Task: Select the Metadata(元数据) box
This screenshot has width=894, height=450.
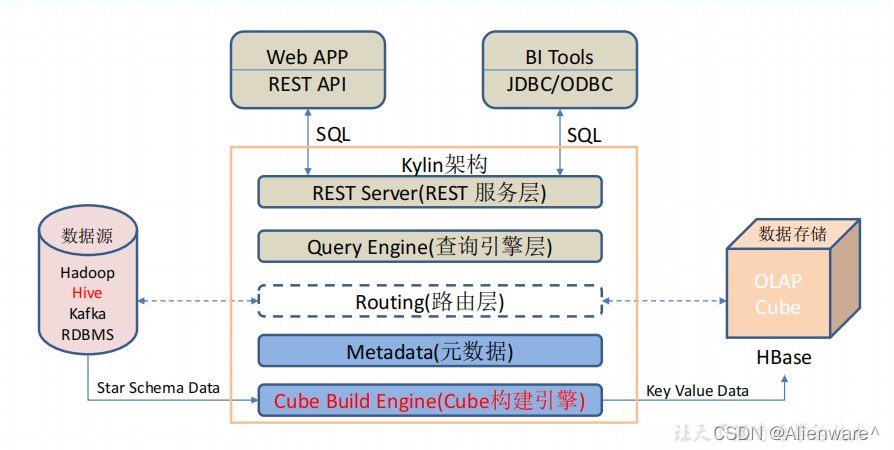Action: pos(430,351)
